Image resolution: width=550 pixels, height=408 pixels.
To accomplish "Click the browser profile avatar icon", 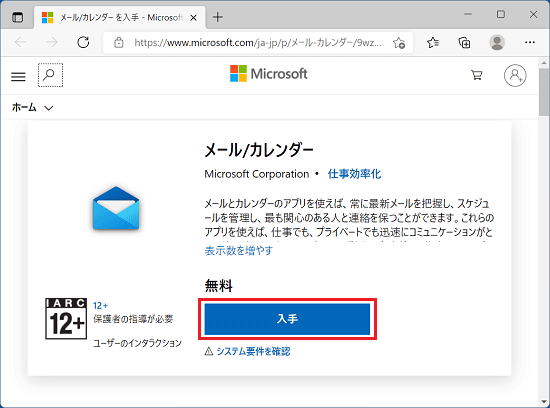I will [497, 42].
